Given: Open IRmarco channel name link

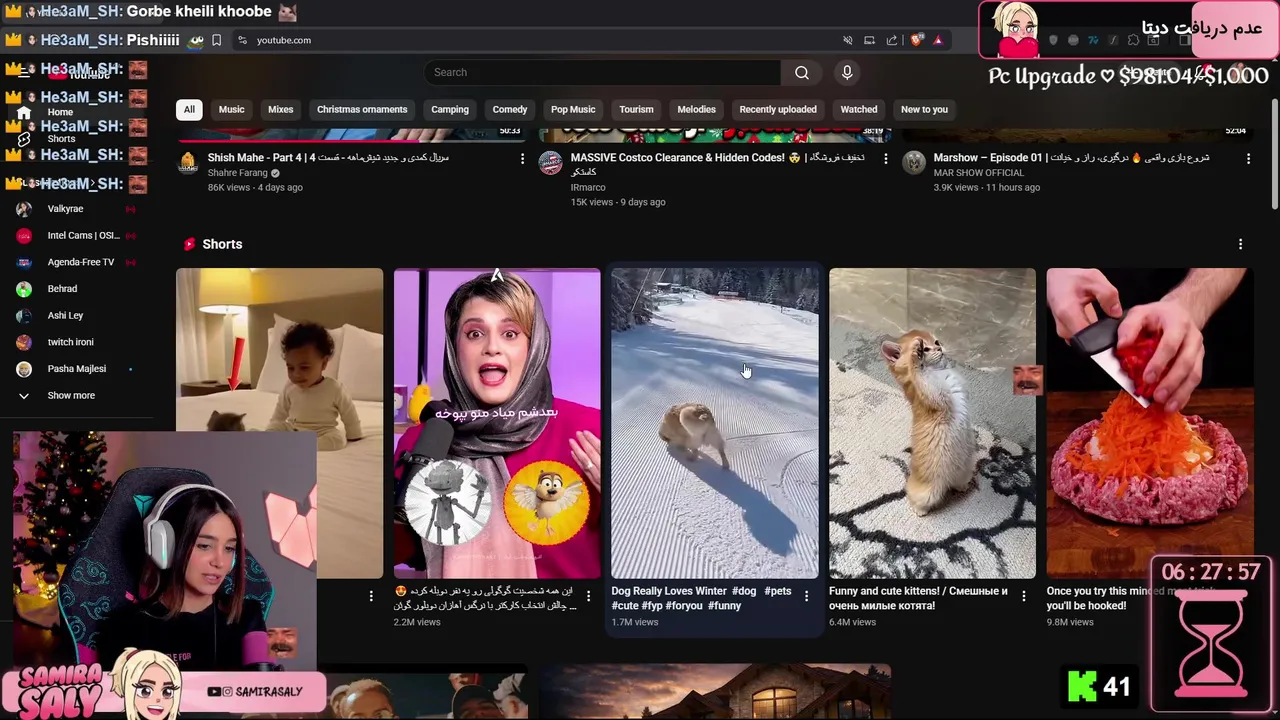Looking at the screenshot, I should tap(588, 187).
